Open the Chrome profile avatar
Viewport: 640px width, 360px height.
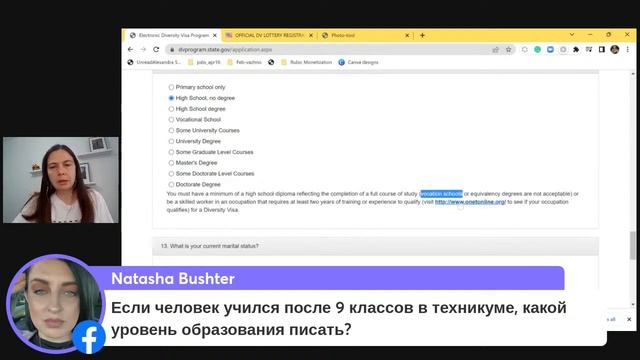[x=615, y=50]
